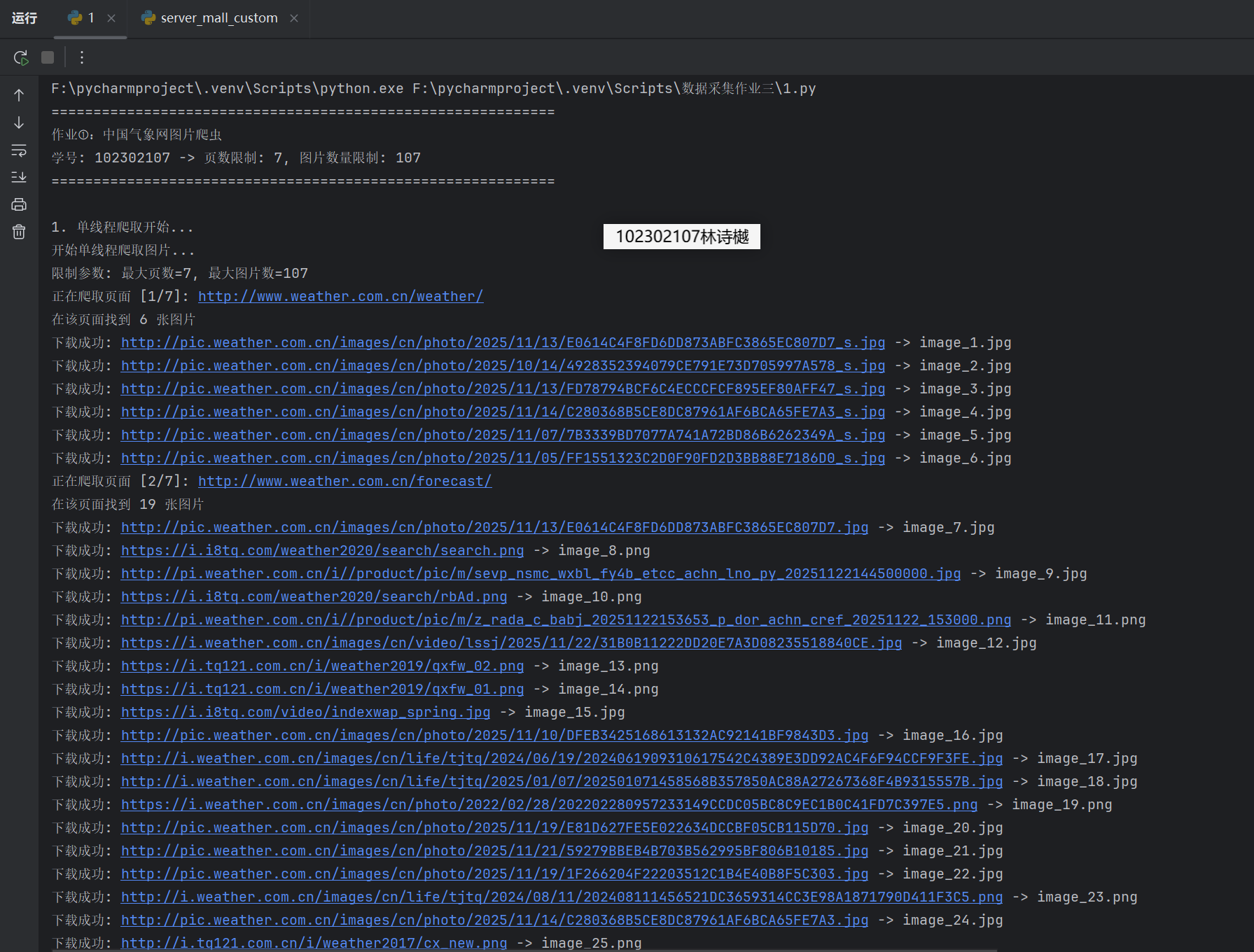1254x952 pixels.
Task: Open the weather.com.cn/weather/ page link
Action: coord(340,297)
